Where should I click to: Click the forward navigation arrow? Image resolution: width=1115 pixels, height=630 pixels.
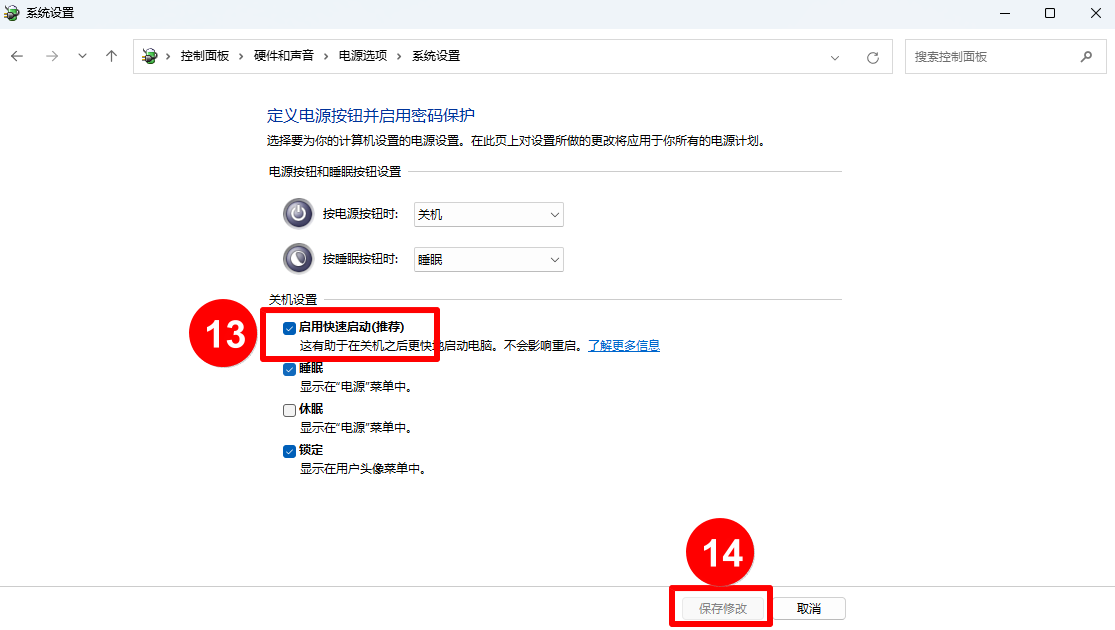click(50, 56)
